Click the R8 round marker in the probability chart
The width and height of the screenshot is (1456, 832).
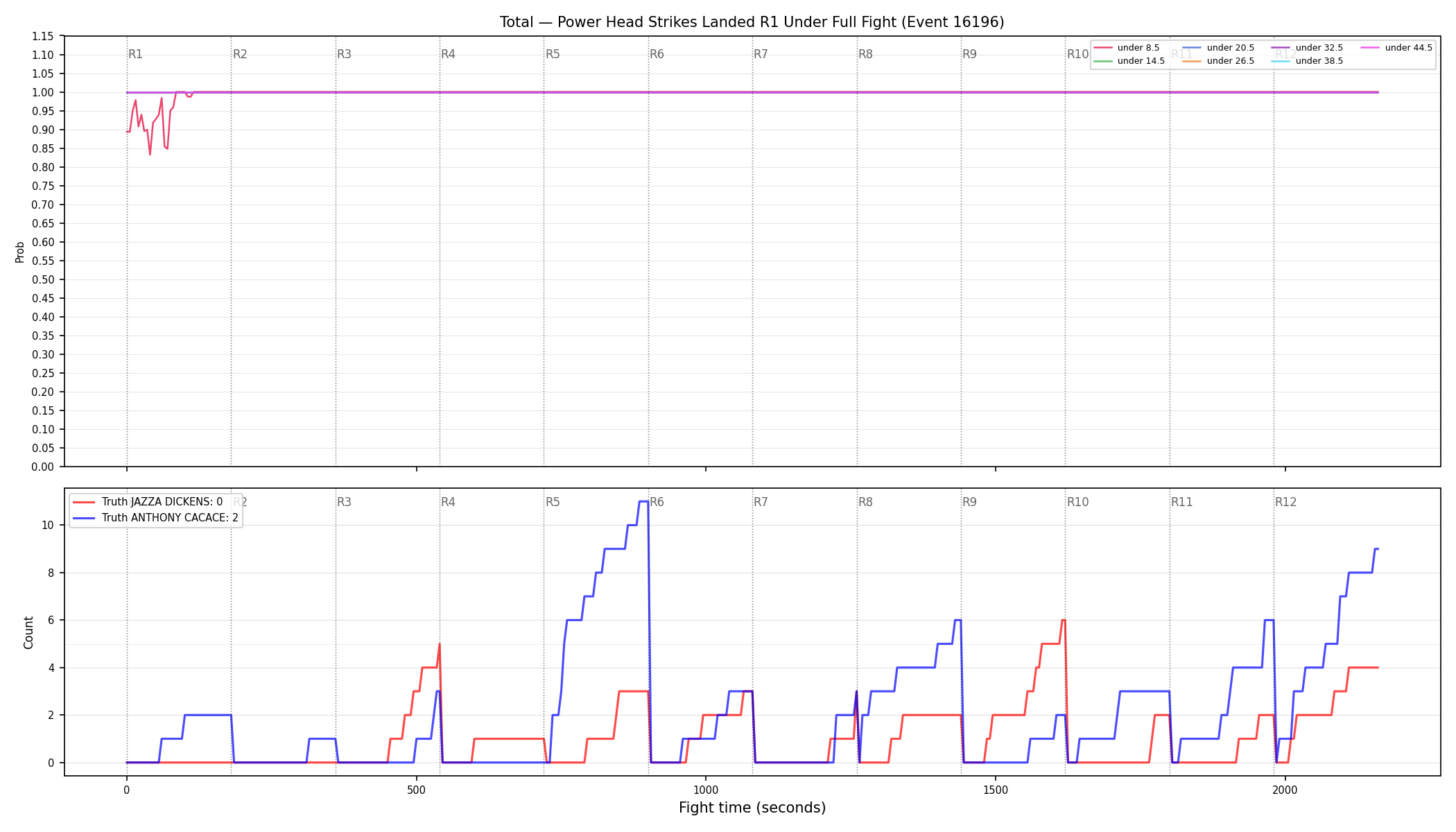(x=865, y=54)
